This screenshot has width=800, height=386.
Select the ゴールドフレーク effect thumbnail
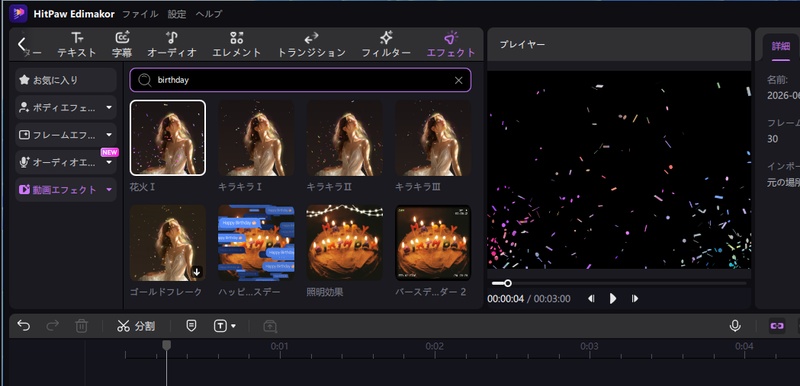[168, 243]
